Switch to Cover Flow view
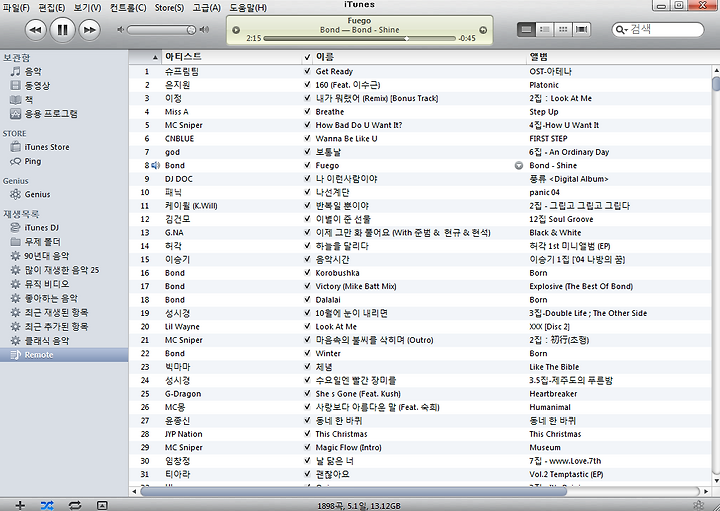Screen dimensions: 720x511 click(x=581, y=30)
